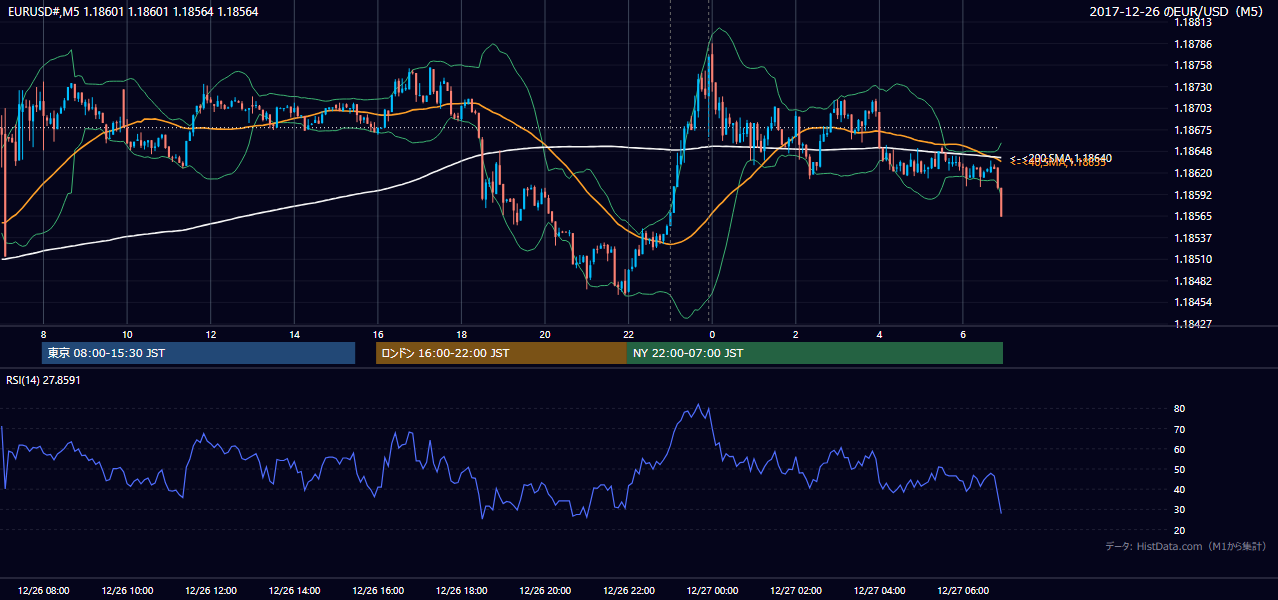The width and height of the screenshot is (1278, 600).
Task: Click the NY 22:00-07:00 JST session bar
Action: point(815,353)
